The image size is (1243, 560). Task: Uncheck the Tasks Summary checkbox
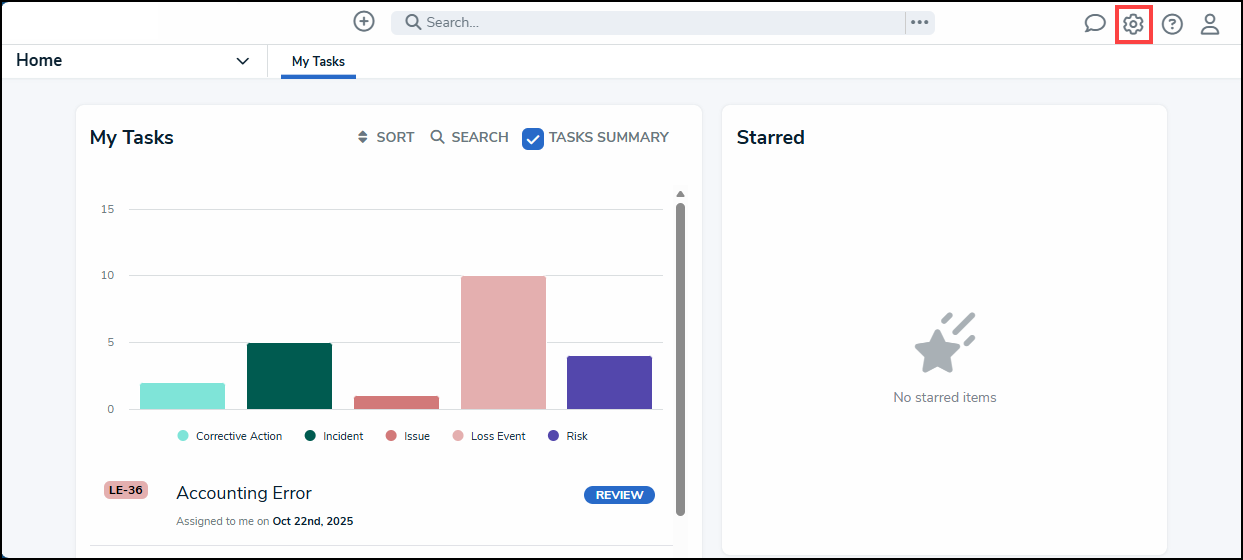[x=533, y=138]
